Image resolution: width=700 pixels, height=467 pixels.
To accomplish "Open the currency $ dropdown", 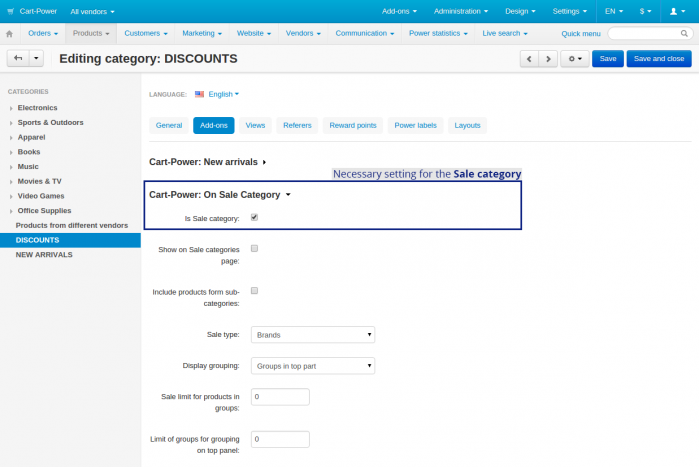I will pyautogui.click(x=646, y=11).
